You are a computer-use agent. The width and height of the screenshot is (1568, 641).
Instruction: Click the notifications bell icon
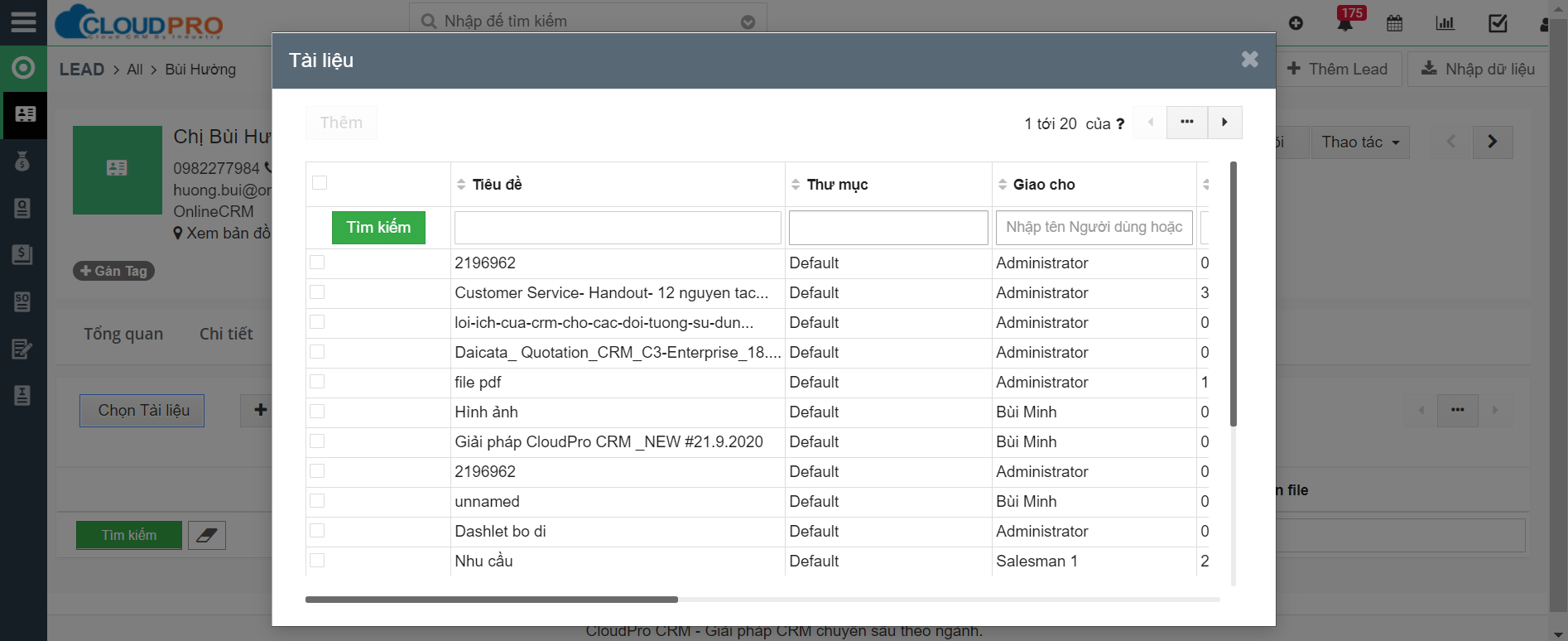pos(1345,23)
